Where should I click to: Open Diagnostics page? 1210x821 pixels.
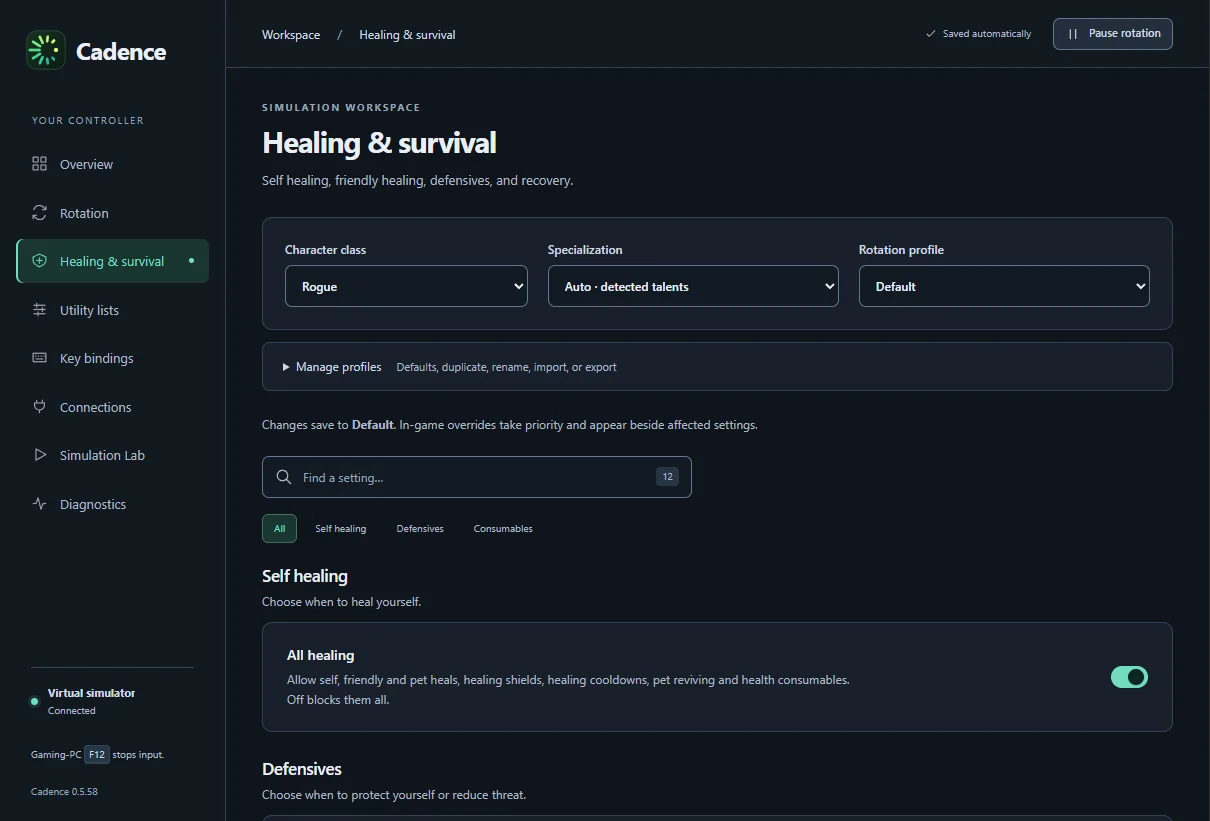tap(112, 504)
